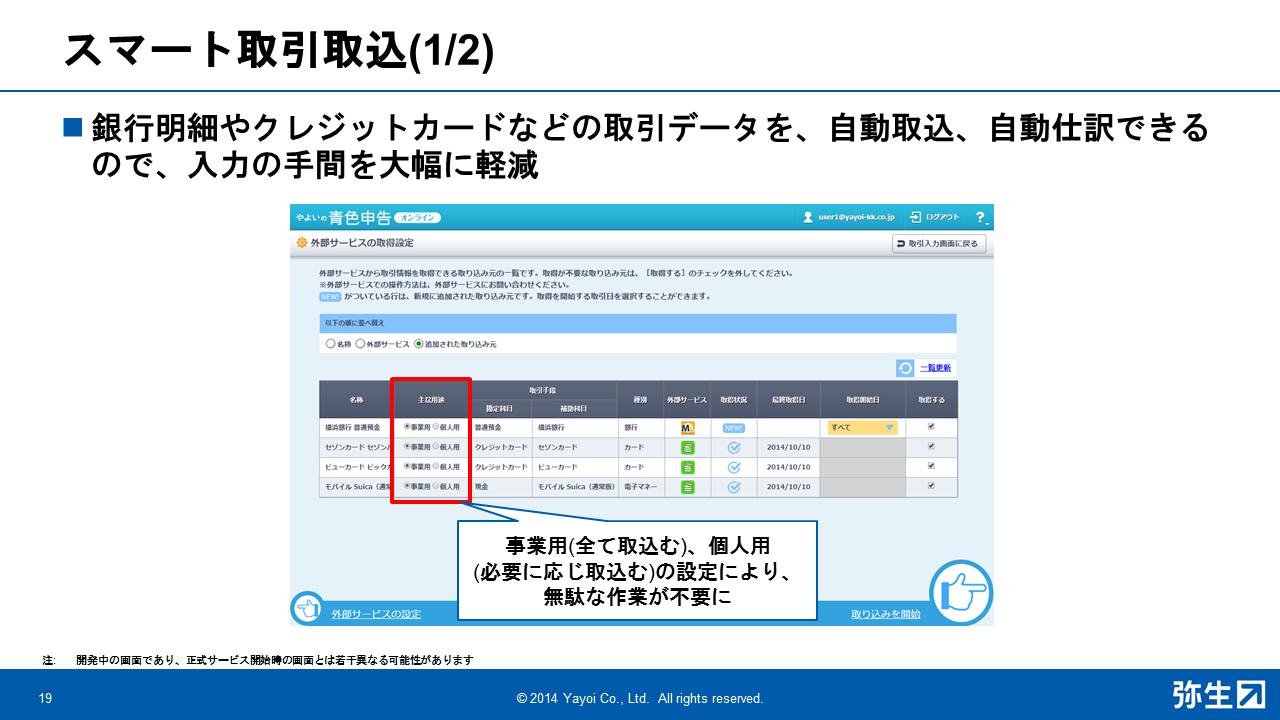The image size is (1280, 720).
Task: Select 事業用 for セゾンカード row
Action: click(x=406, y=446)
